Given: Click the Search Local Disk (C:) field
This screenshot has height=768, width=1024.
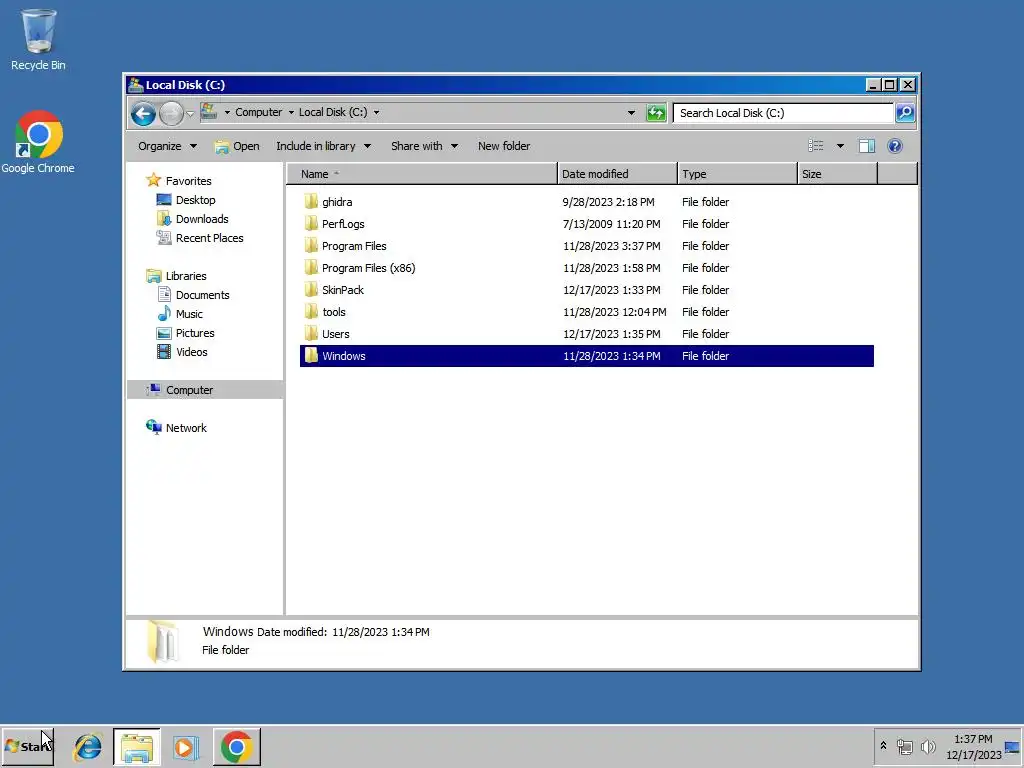Looking at the screenshot, I should click(x=783, y=113).
